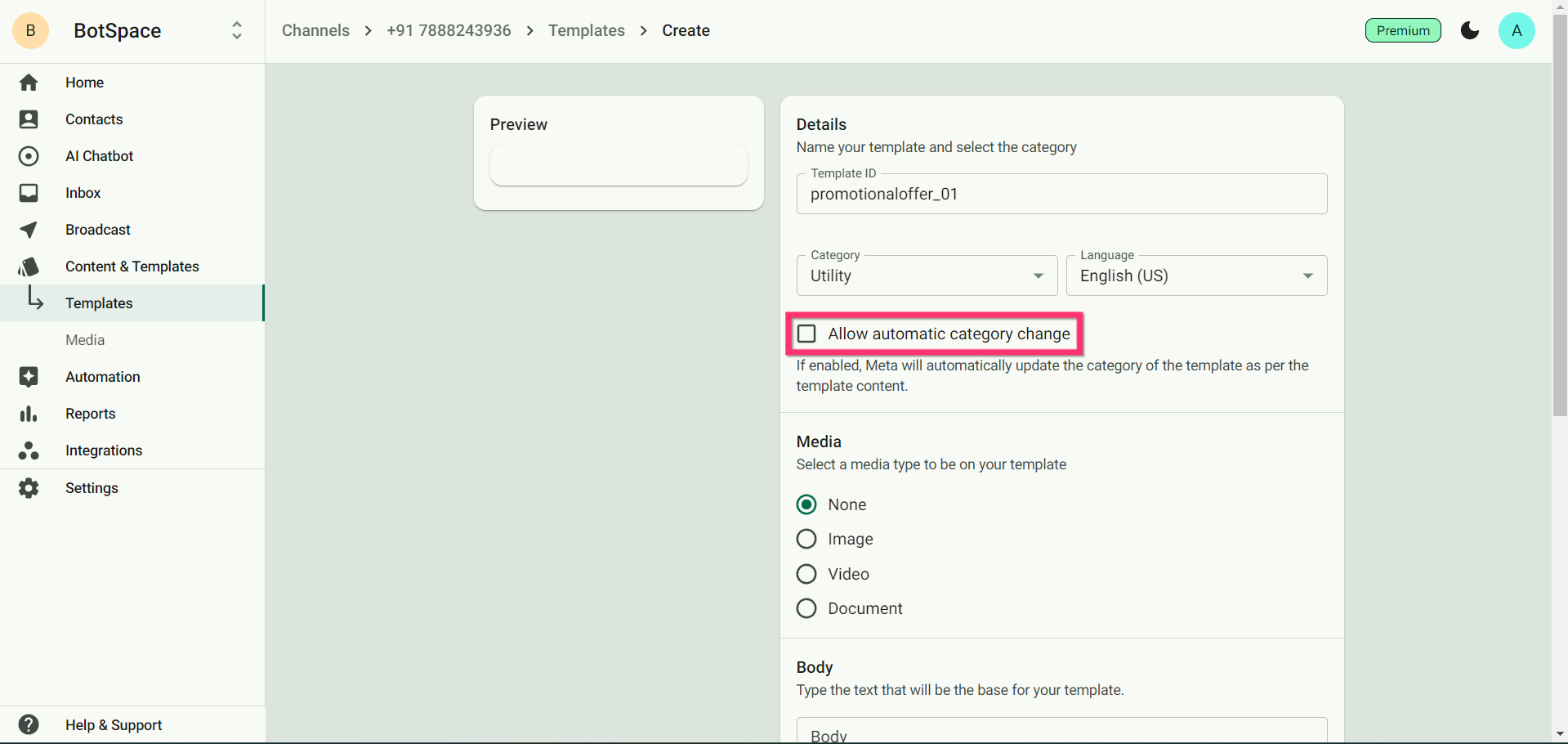Screen dimensions: 1568x744
Task: Open the AI Chatbot icon
Action: pyautogui.click(x=29, y=156)
